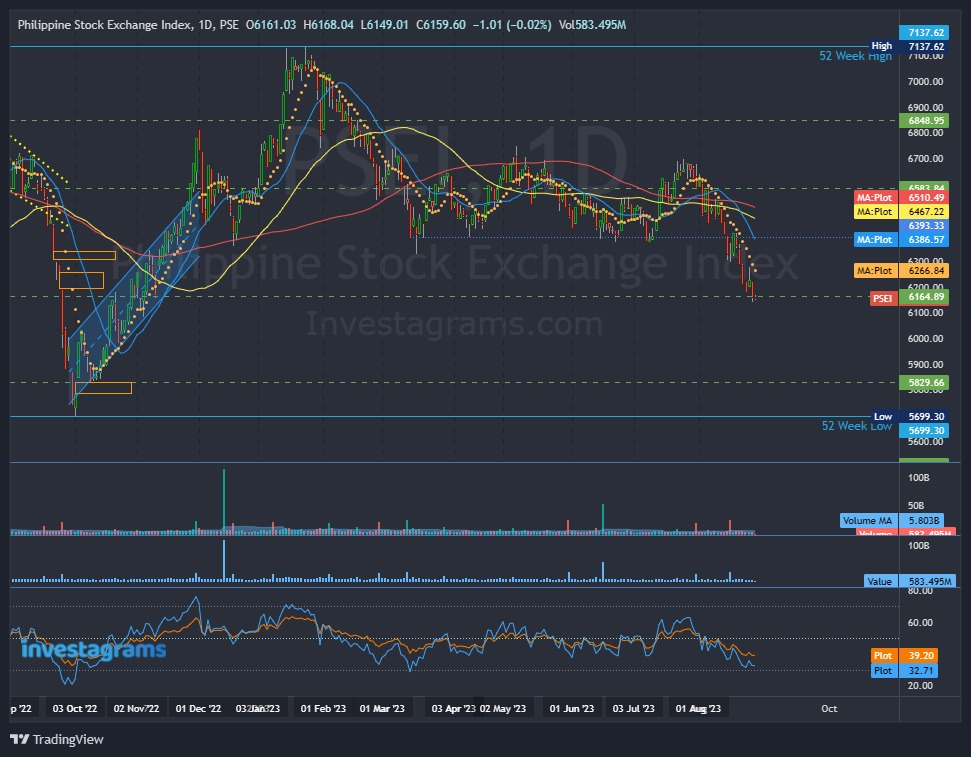971x757 pixels.
Task: Select the Volume MA 5.803B label
Action: point(893,520)
